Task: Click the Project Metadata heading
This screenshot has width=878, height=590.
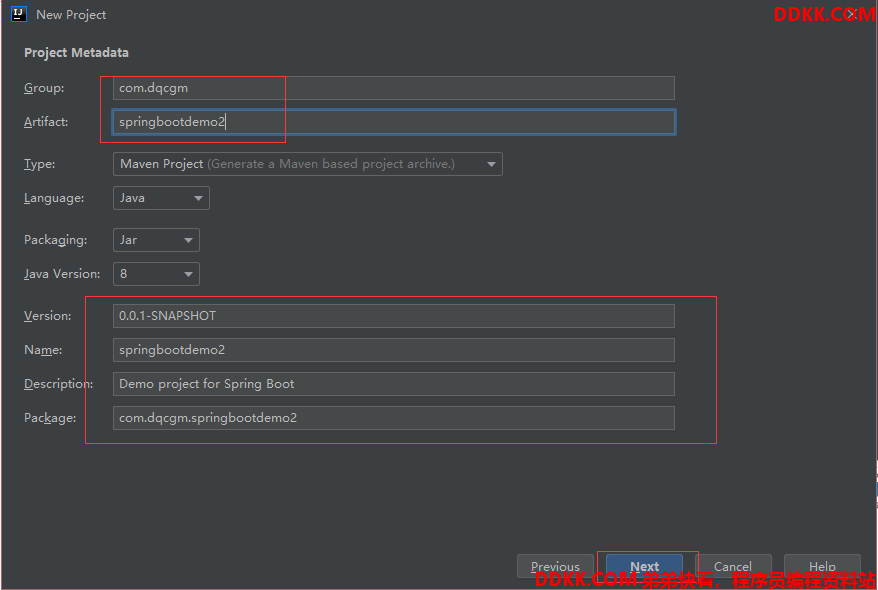Action: tap(76, 53)
